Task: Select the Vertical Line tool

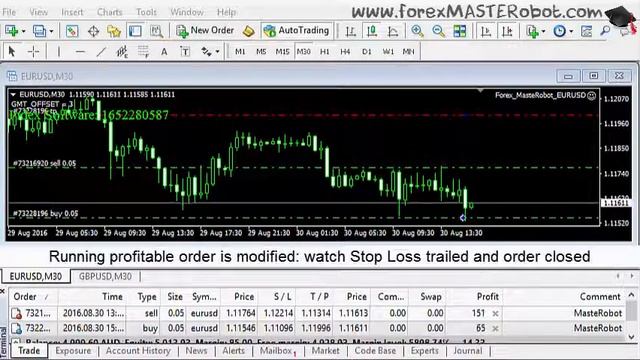Action: tap(58, 51)
